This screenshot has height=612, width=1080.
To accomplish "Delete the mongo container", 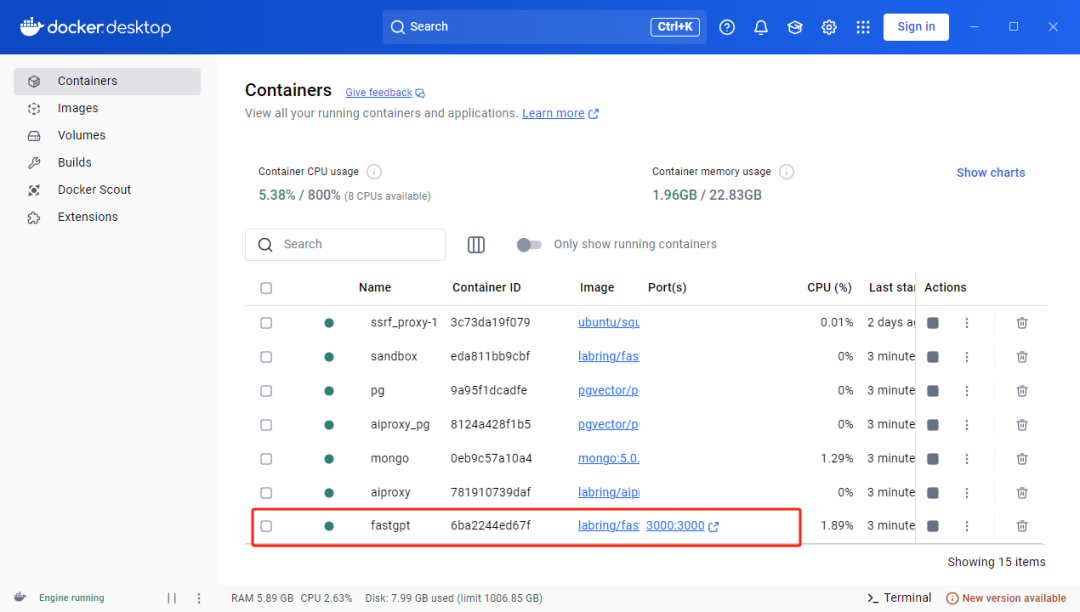I will pos(1022,458).
